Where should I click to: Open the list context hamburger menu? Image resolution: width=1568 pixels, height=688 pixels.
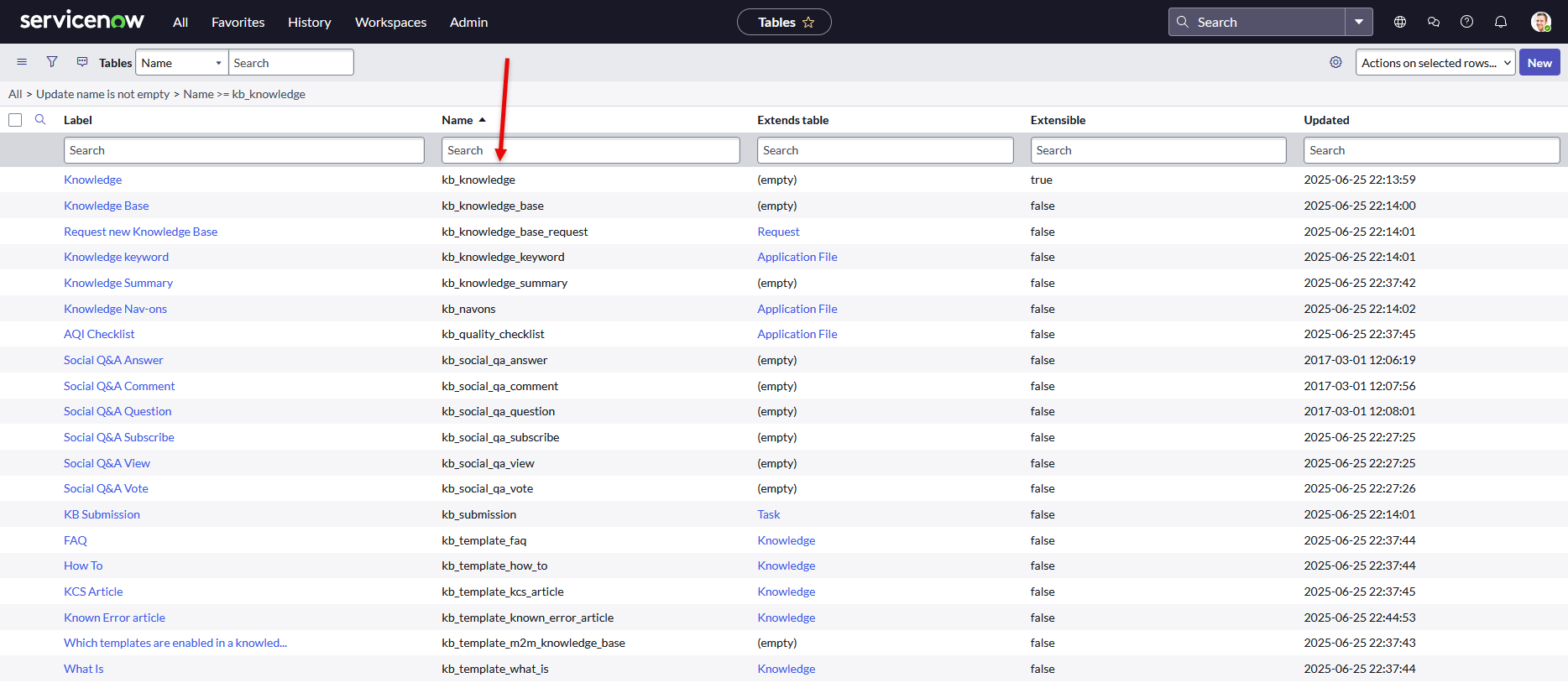[x=22, y=62]
